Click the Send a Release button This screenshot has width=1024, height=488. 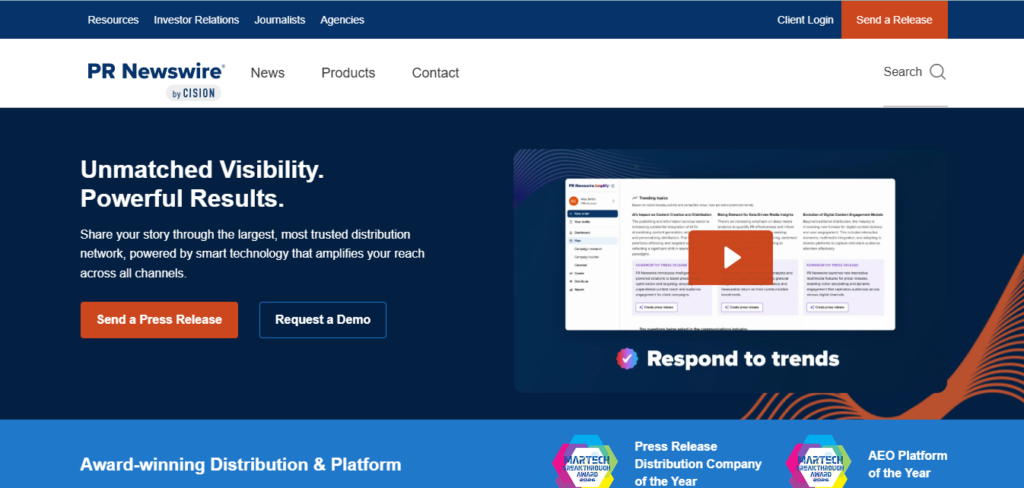[x=894, y=20]
